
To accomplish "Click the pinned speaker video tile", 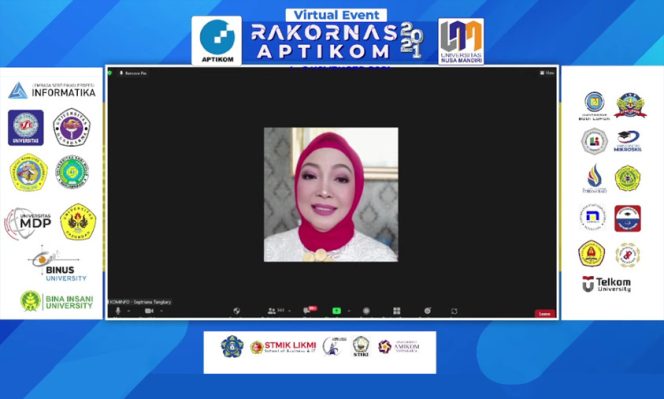I will pyautogui.click(x=331, y=194).
